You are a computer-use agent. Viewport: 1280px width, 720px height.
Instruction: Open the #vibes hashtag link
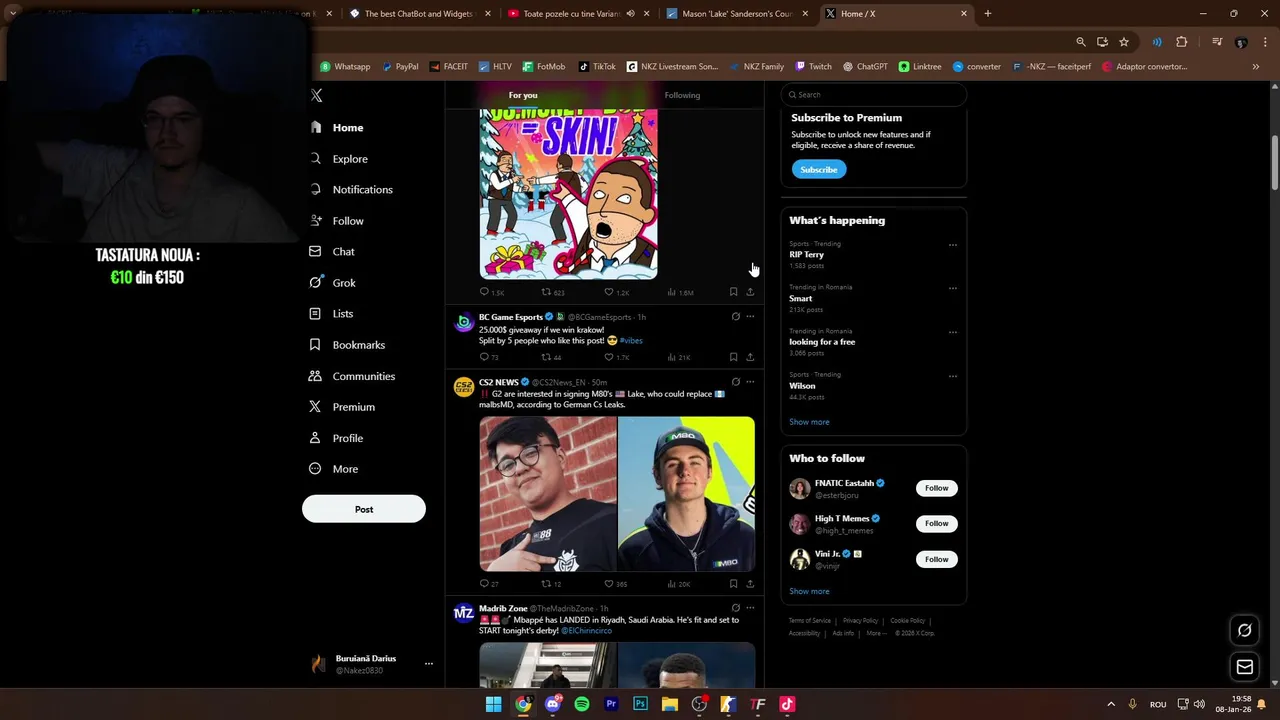click(631, 341)
